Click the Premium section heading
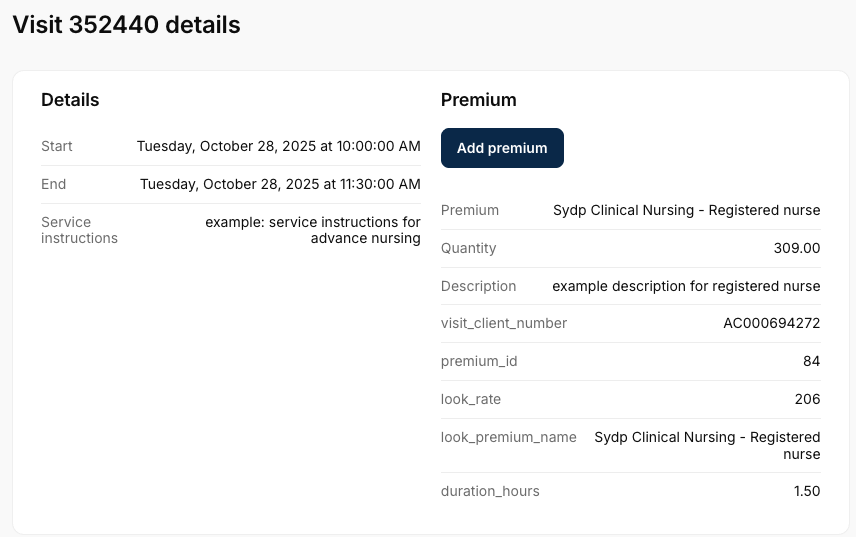Screen dimensions: 856x537 click(478, 100)
